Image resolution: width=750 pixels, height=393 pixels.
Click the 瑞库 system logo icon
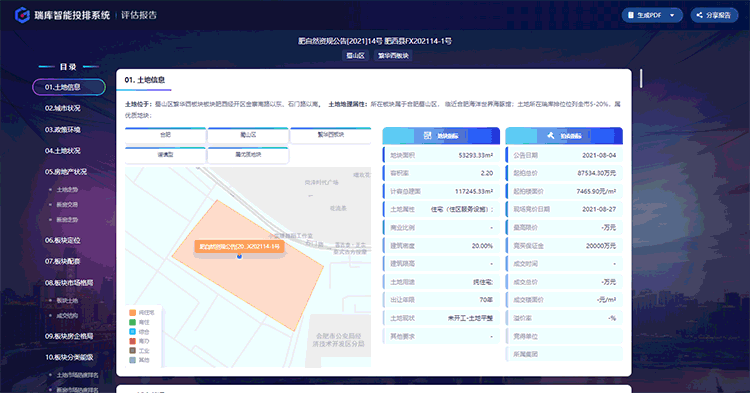click(22, 15)
